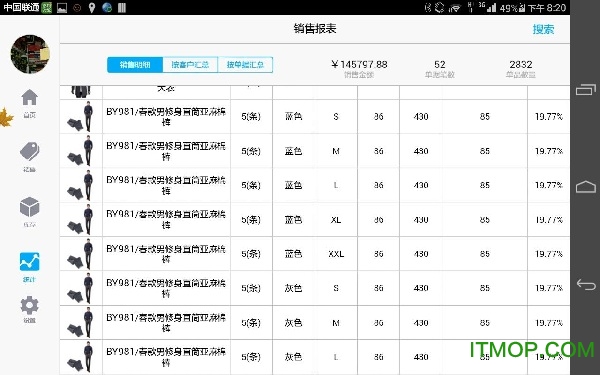The width and height of the screenshot is (600, 375).
Task: Click 430 value in the 灰色 S row
Action: point(421,288)
